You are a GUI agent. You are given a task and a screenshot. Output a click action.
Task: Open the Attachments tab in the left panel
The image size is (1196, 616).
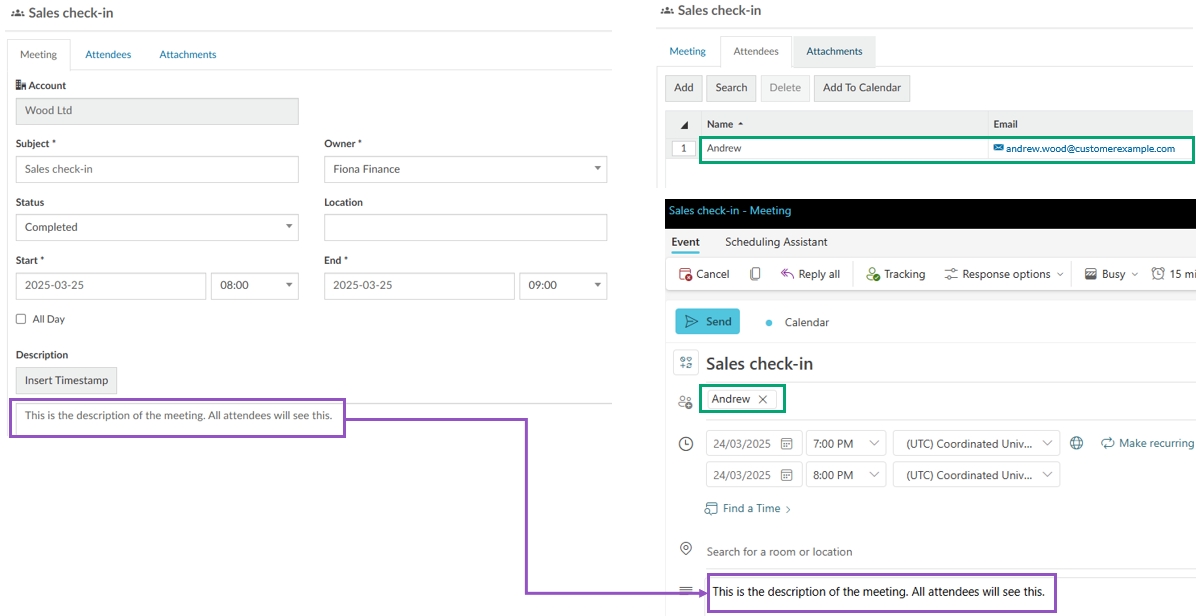pos(188,54)
